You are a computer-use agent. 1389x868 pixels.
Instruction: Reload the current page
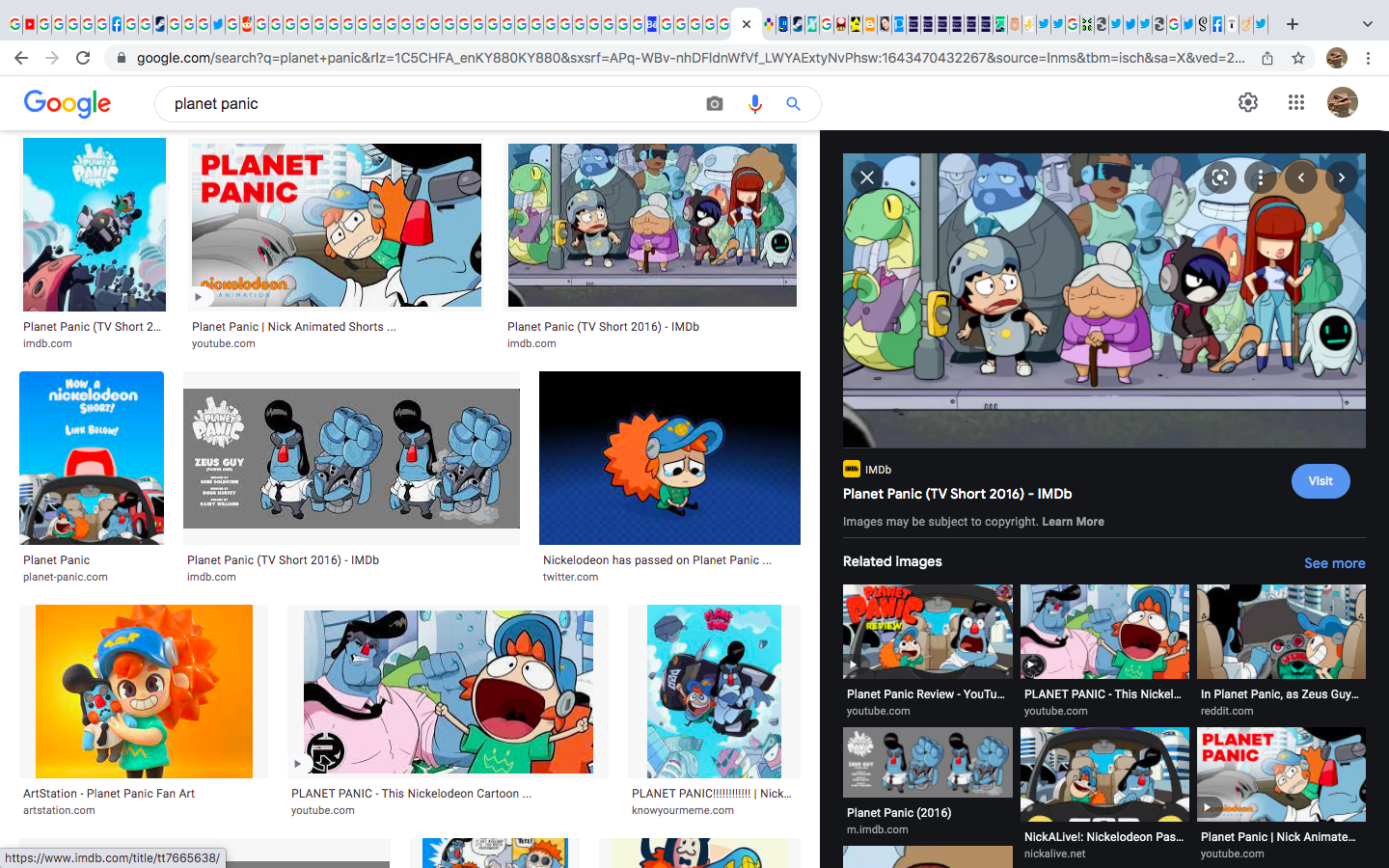click(x=83, y=58)
